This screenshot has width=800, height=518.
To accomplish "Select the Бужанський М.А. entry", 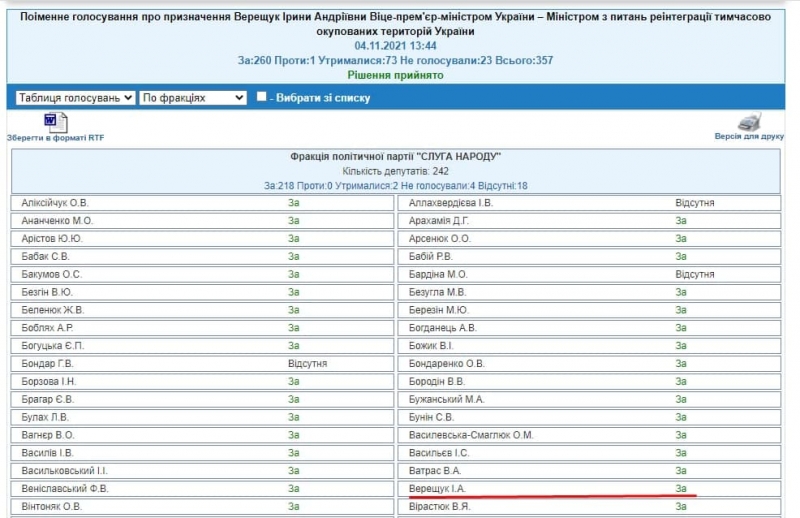I will (446, 399).
